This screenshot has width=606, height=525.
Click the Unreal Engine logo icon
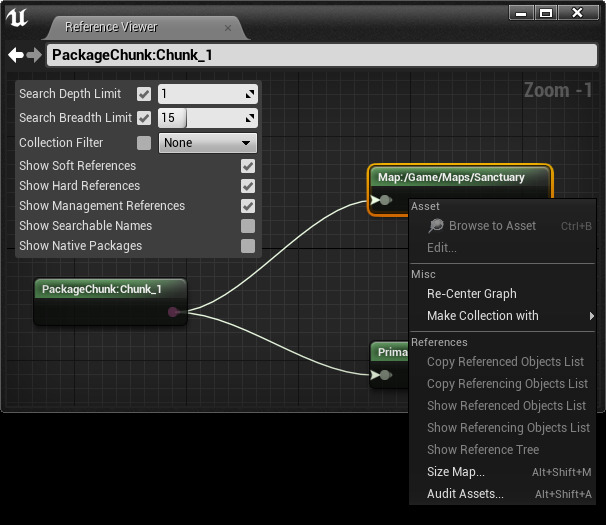(x=18, y=18)
